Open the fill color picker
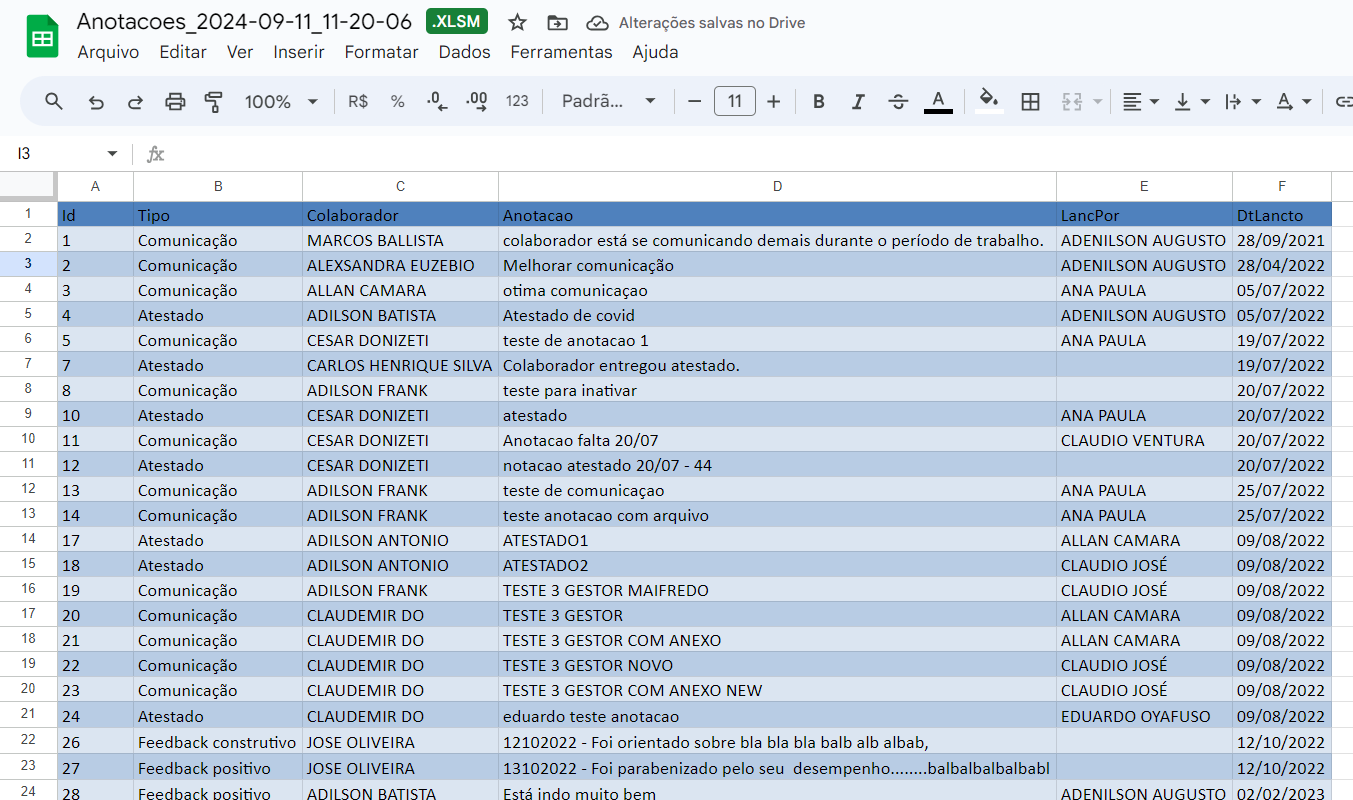Screen dimensions: 1353x800 click(988, 101)
